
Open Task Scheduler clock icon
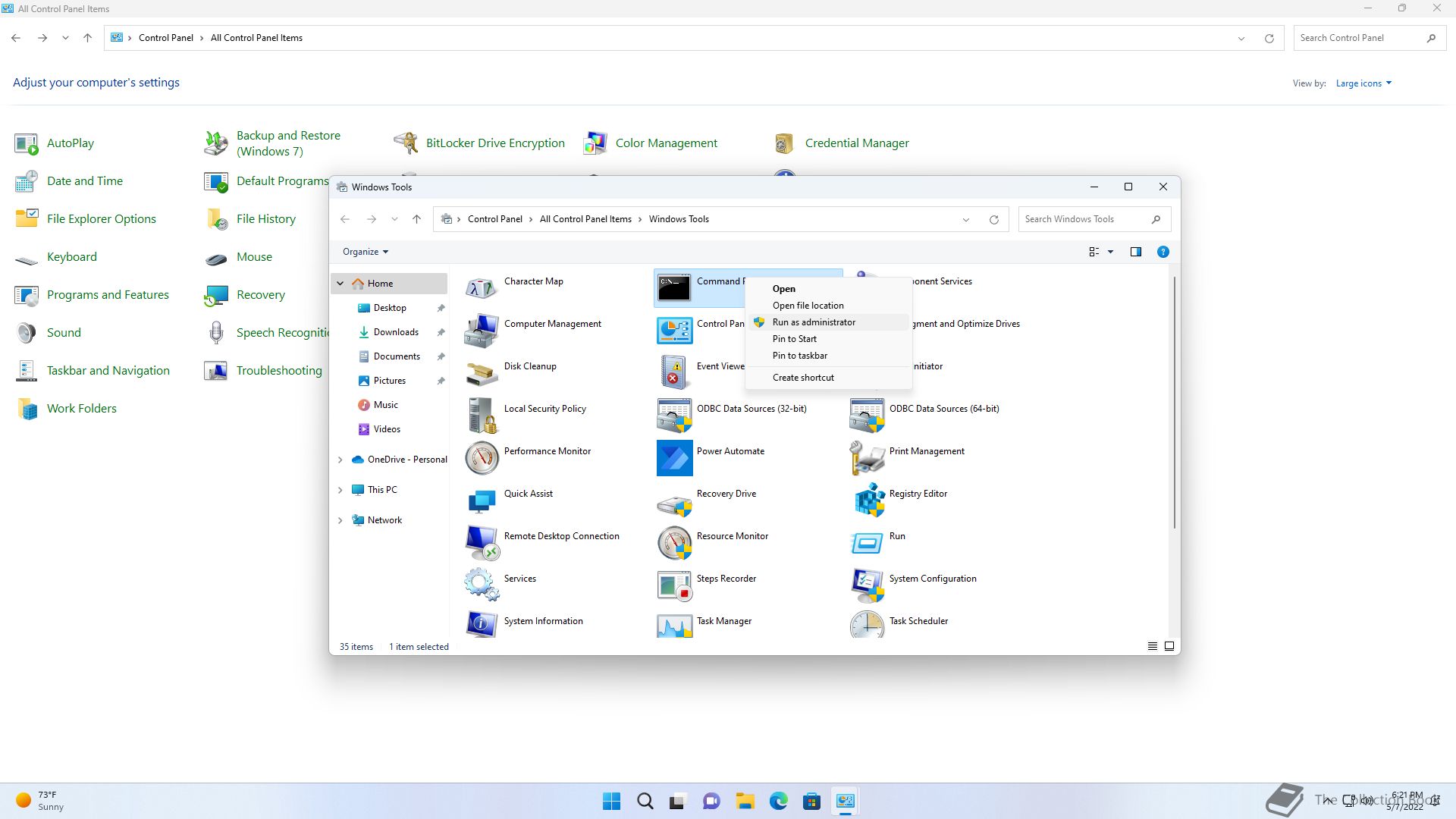point(867,624)
